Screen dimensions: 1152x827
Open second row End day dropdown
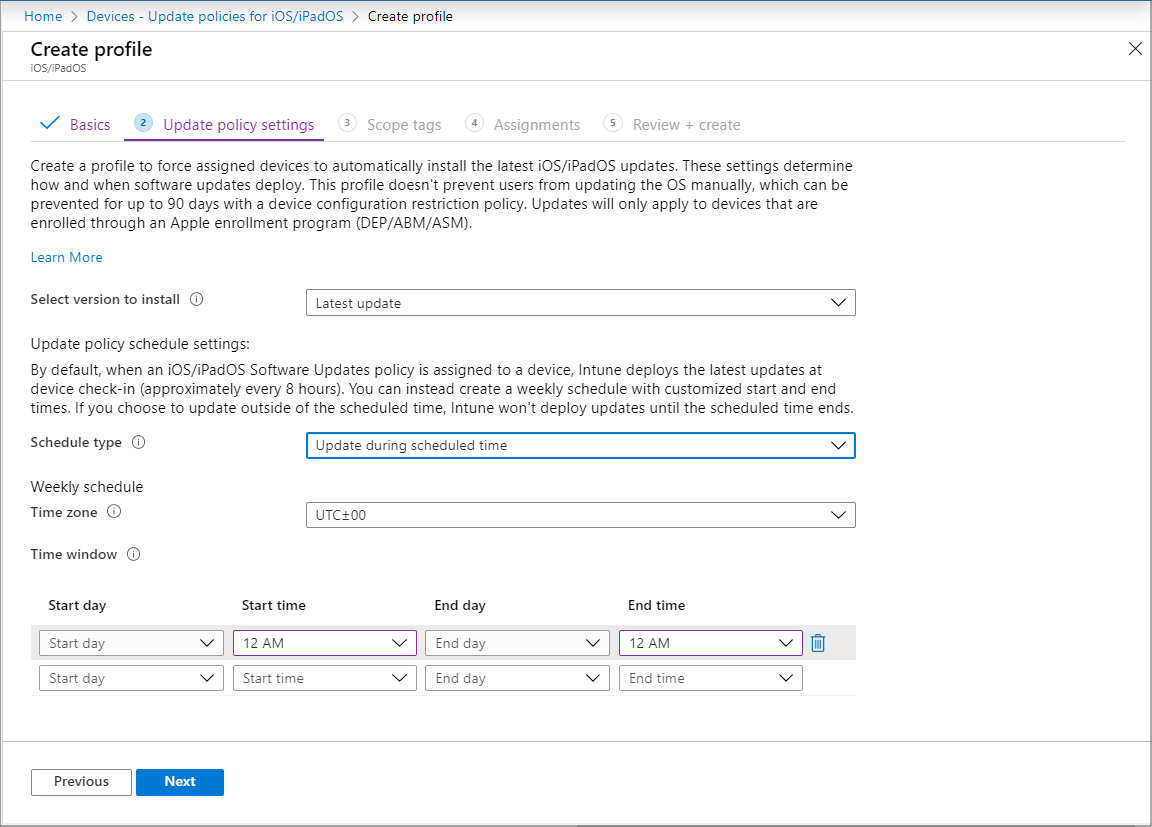coord(517,678)
